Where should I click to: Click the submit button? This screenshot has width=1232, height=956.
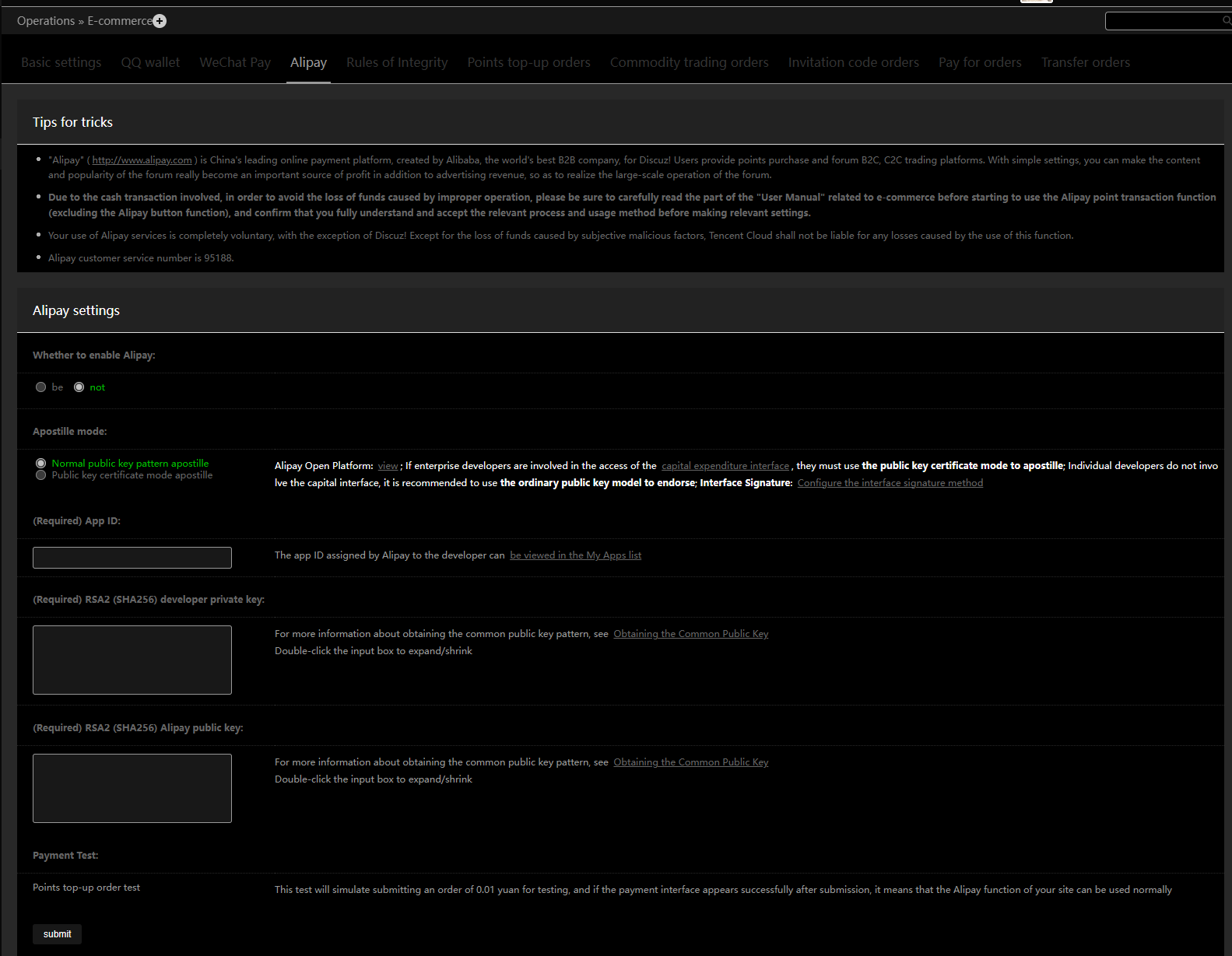pyautogui.click(x=57, y=934)
